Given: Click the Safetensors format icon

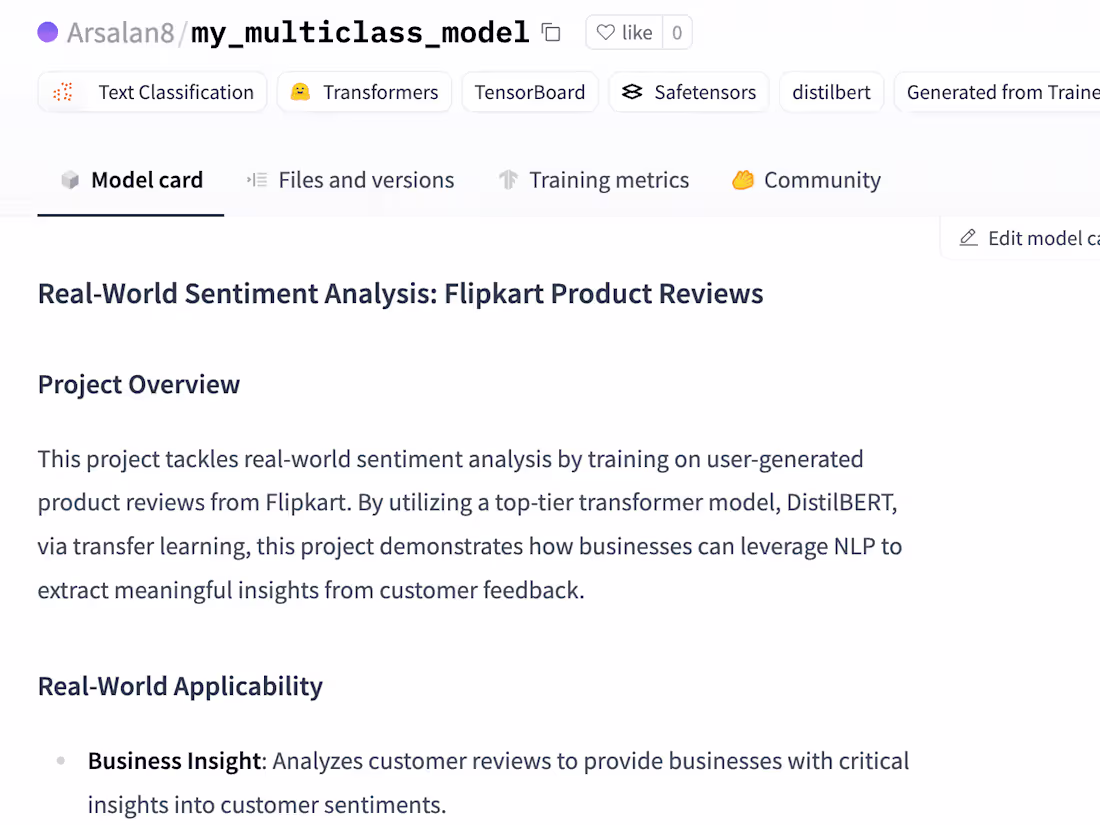Looking at the screenshot, I should [631, 92].
